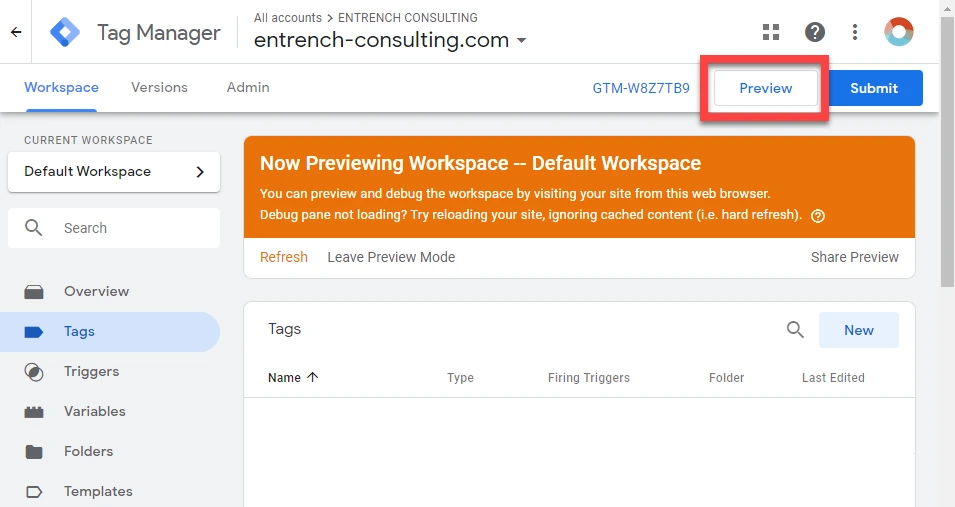This screenshot has height=507, width=955.
Task: Click the sidebar Search input field
Action: point(114,228)
